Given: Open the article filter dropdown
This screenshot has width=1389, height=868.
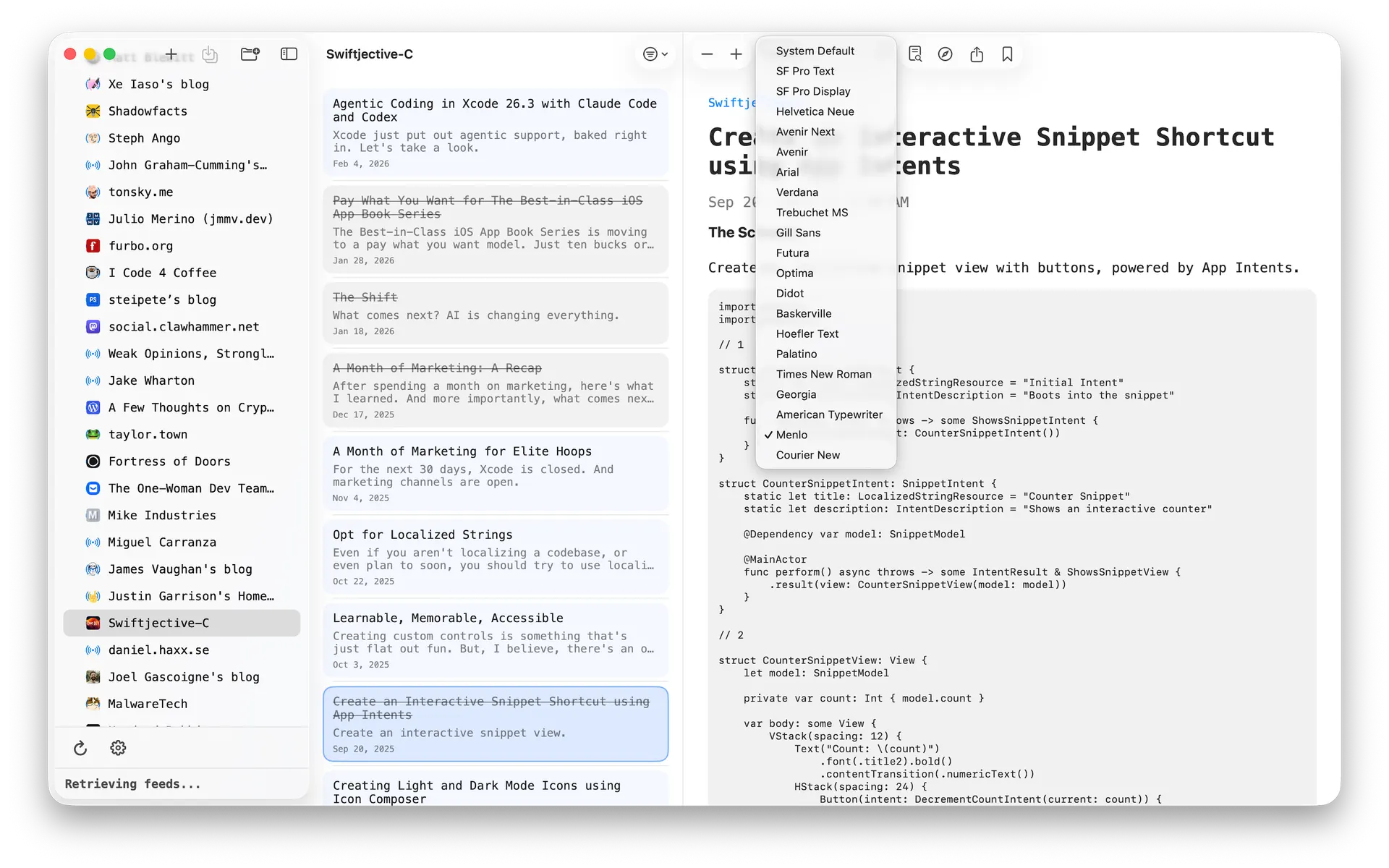Looking at the screenshot, I should pyautogui.click(x=655, y=54).
